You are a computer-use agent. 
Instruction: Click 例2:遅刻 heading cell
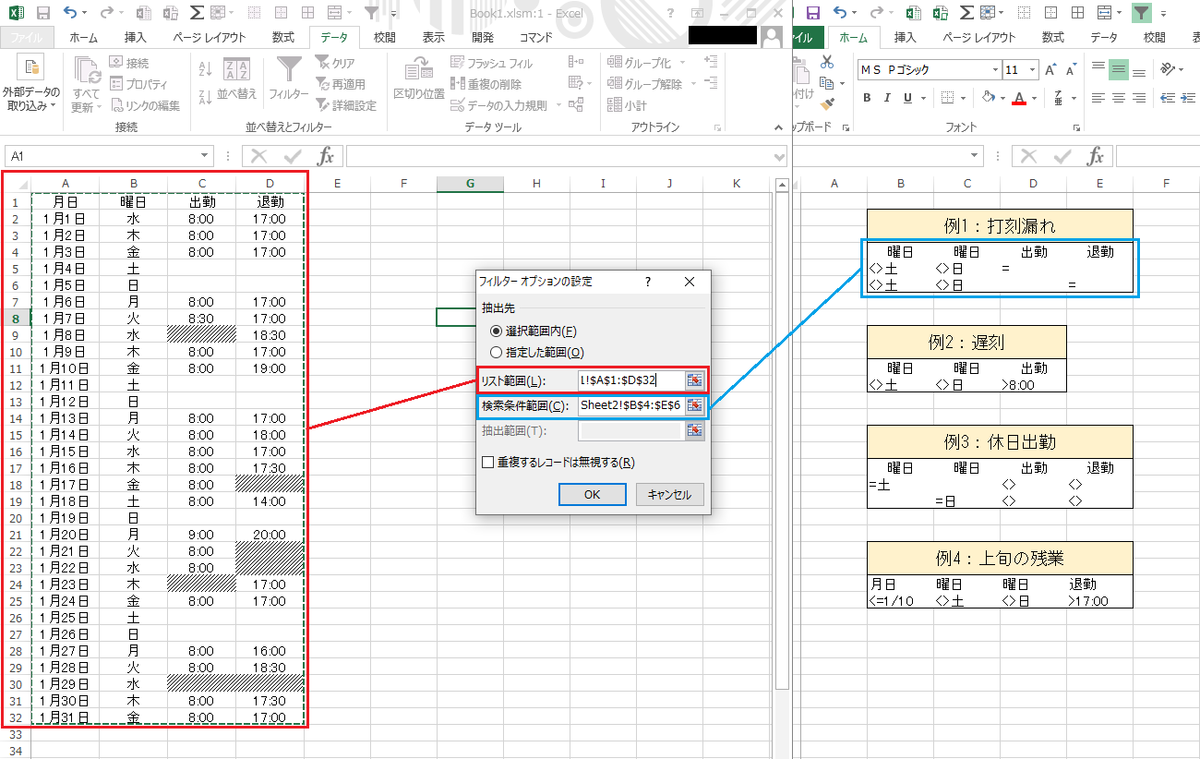tap(966, 342)
